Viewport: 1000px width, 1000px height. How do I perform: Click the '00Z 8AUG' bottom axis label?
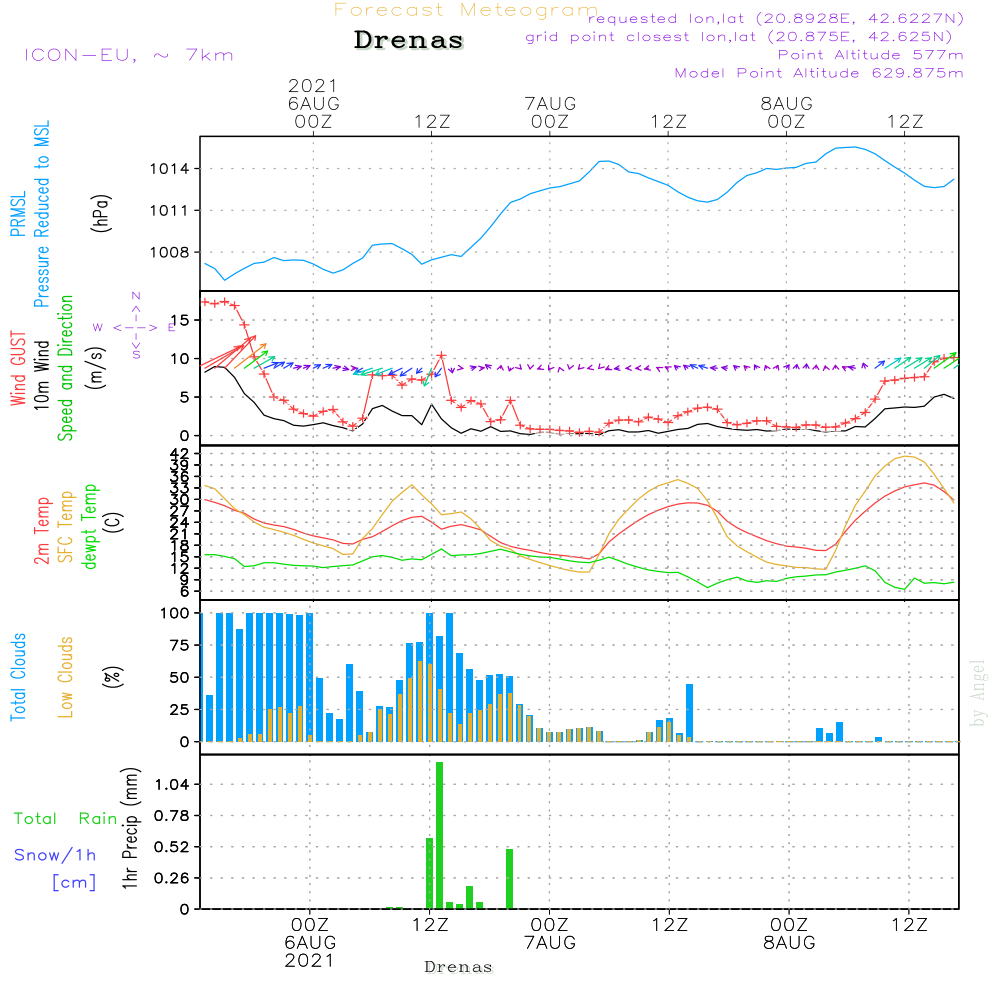pyautogui.click(x=789, y=934)
